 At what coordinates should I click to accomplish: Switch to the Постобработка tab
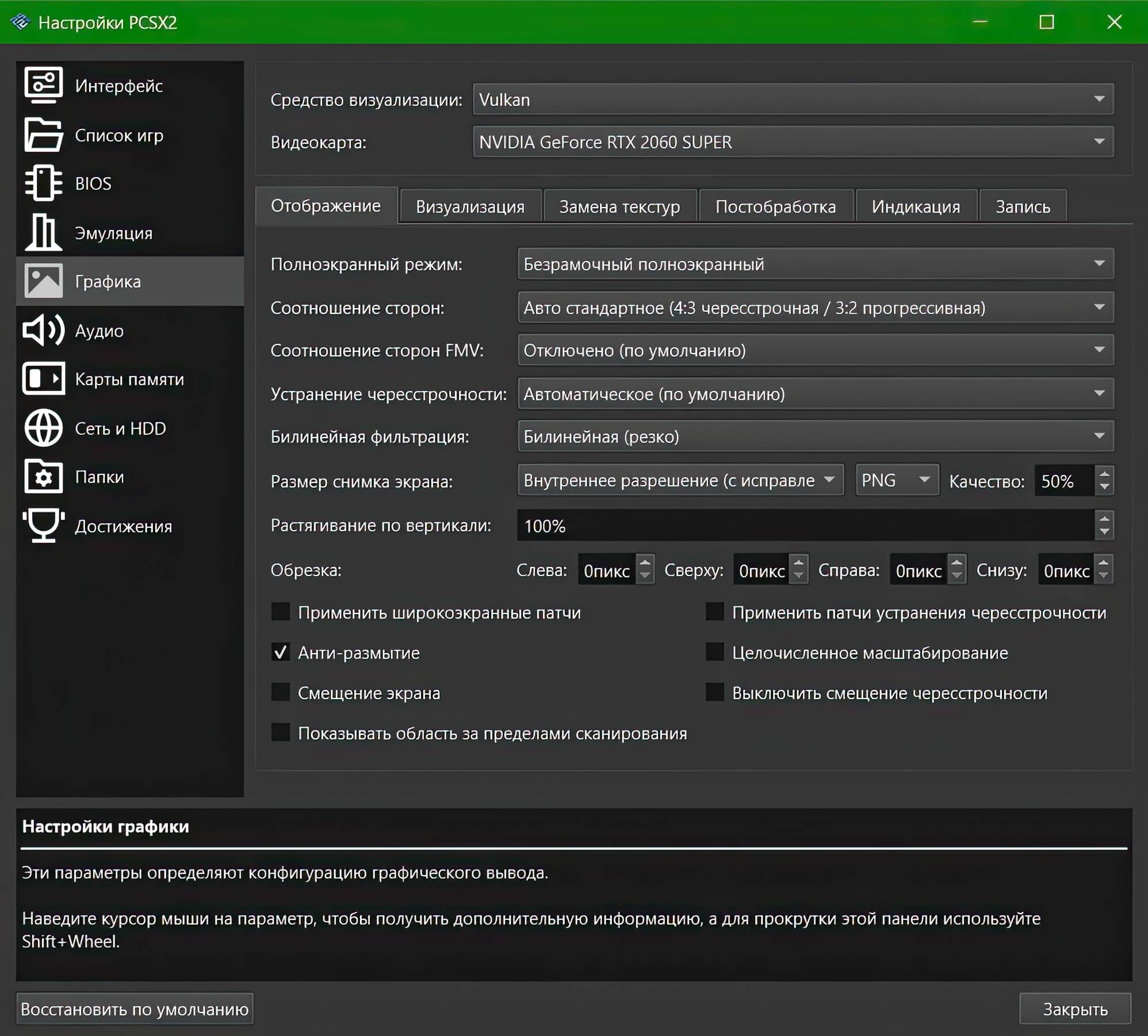click(775, 206)
